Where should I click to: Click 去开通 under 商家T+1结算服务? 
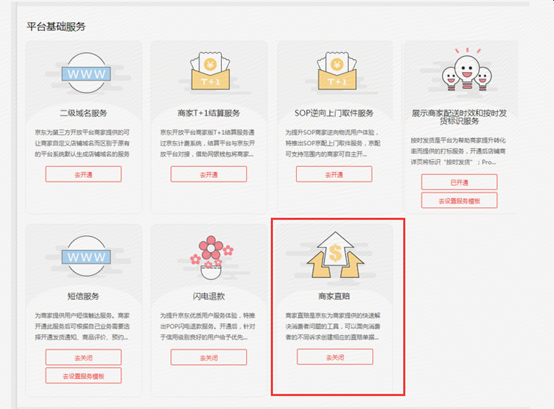pyautogui.click(x=209, y=174)
